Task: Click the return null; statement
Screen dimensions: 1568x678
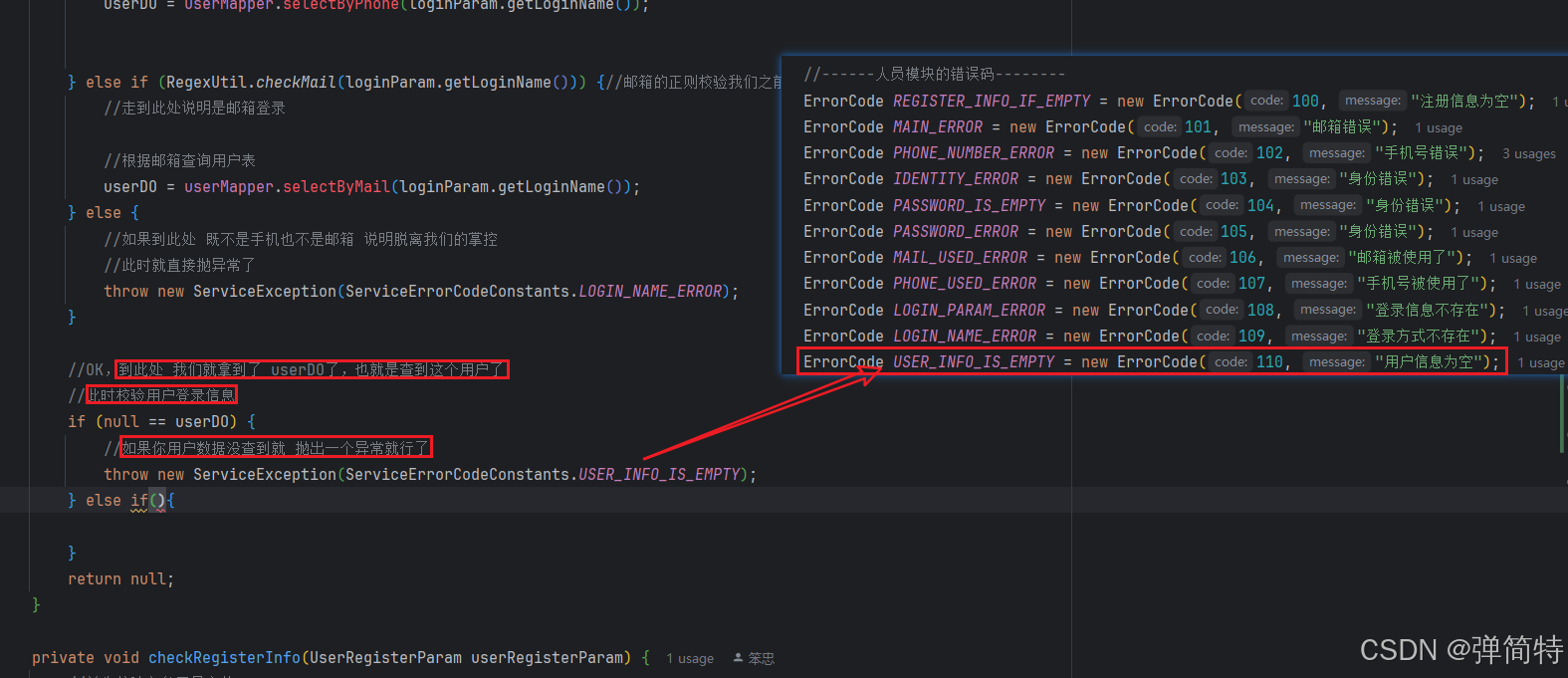Action: (x=120, y=578)
